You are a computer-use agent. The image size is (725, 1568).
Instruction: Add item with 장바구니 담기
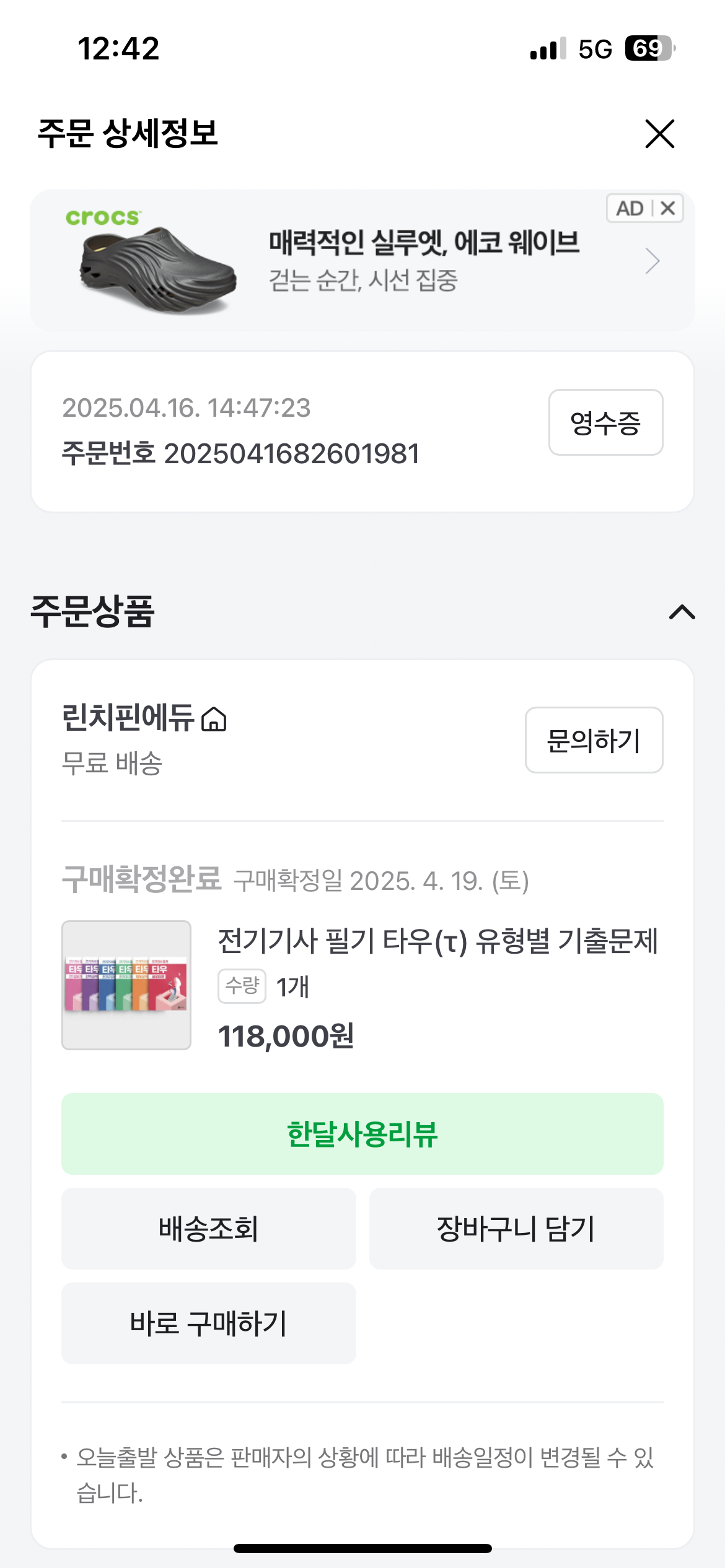tap(516, 1229)
